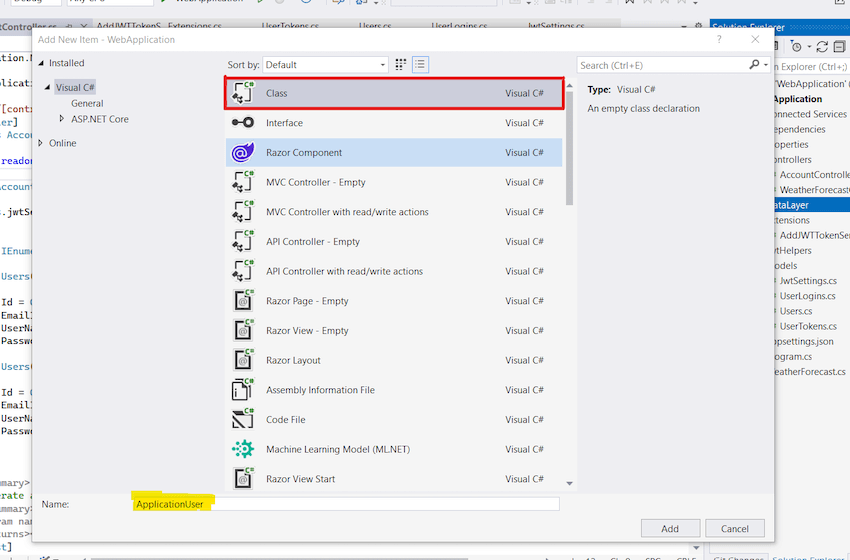Select the Installed category label
The height and width of the screenshot is (560, 850).
pos(67,63)
